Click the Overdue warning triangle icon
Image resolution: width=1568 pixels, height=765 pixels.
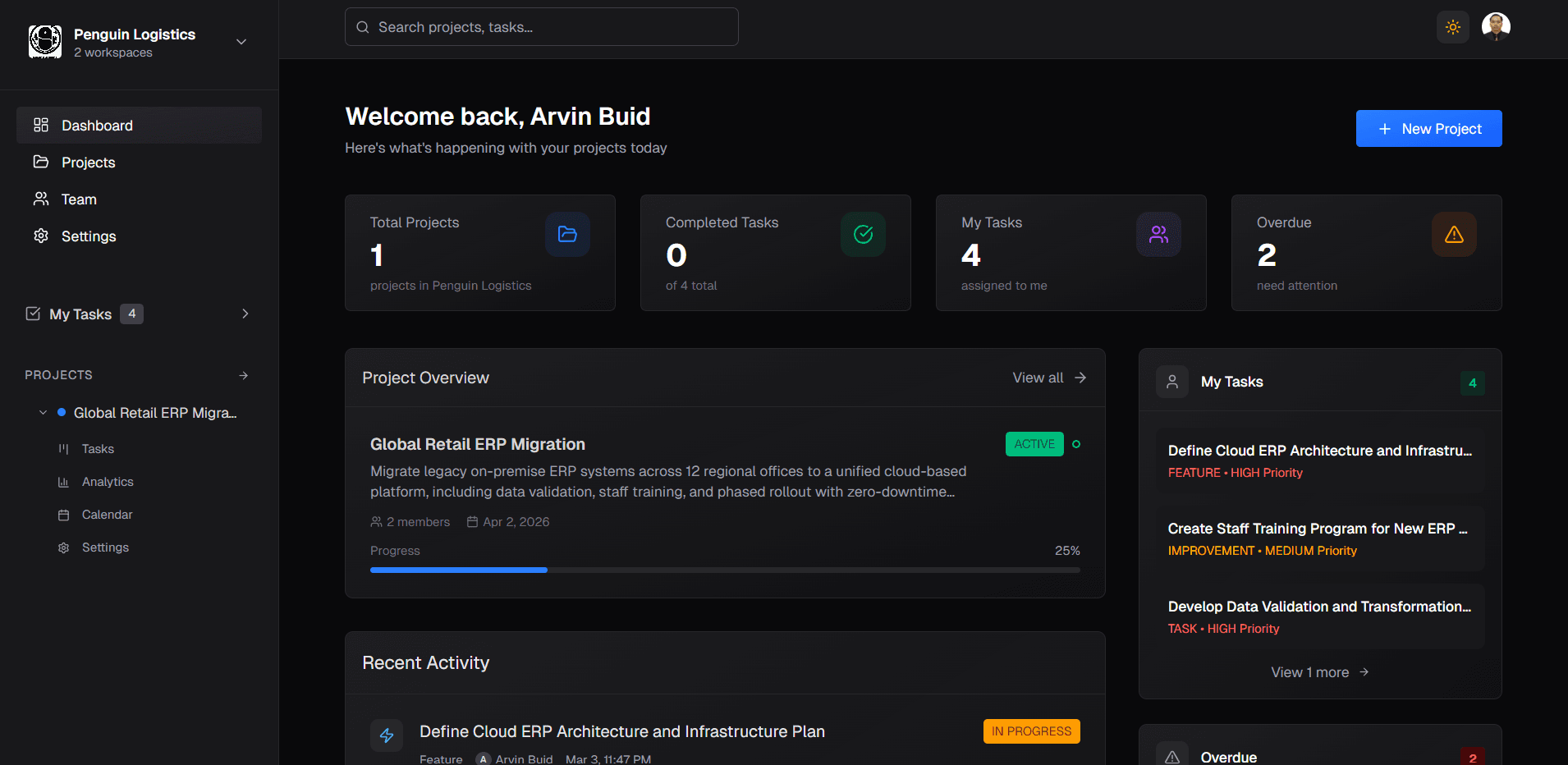[1454, 235]
